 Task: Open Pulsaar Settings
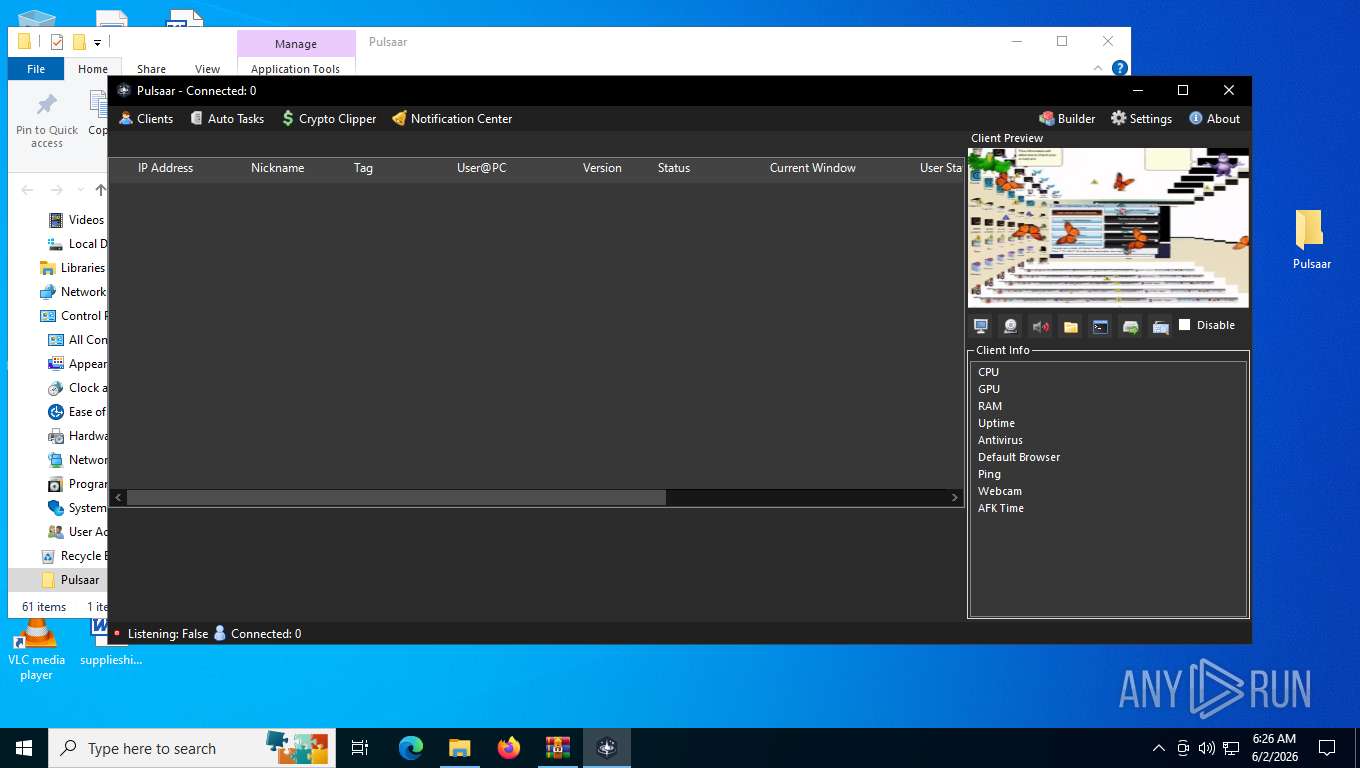pos(1141,118)
